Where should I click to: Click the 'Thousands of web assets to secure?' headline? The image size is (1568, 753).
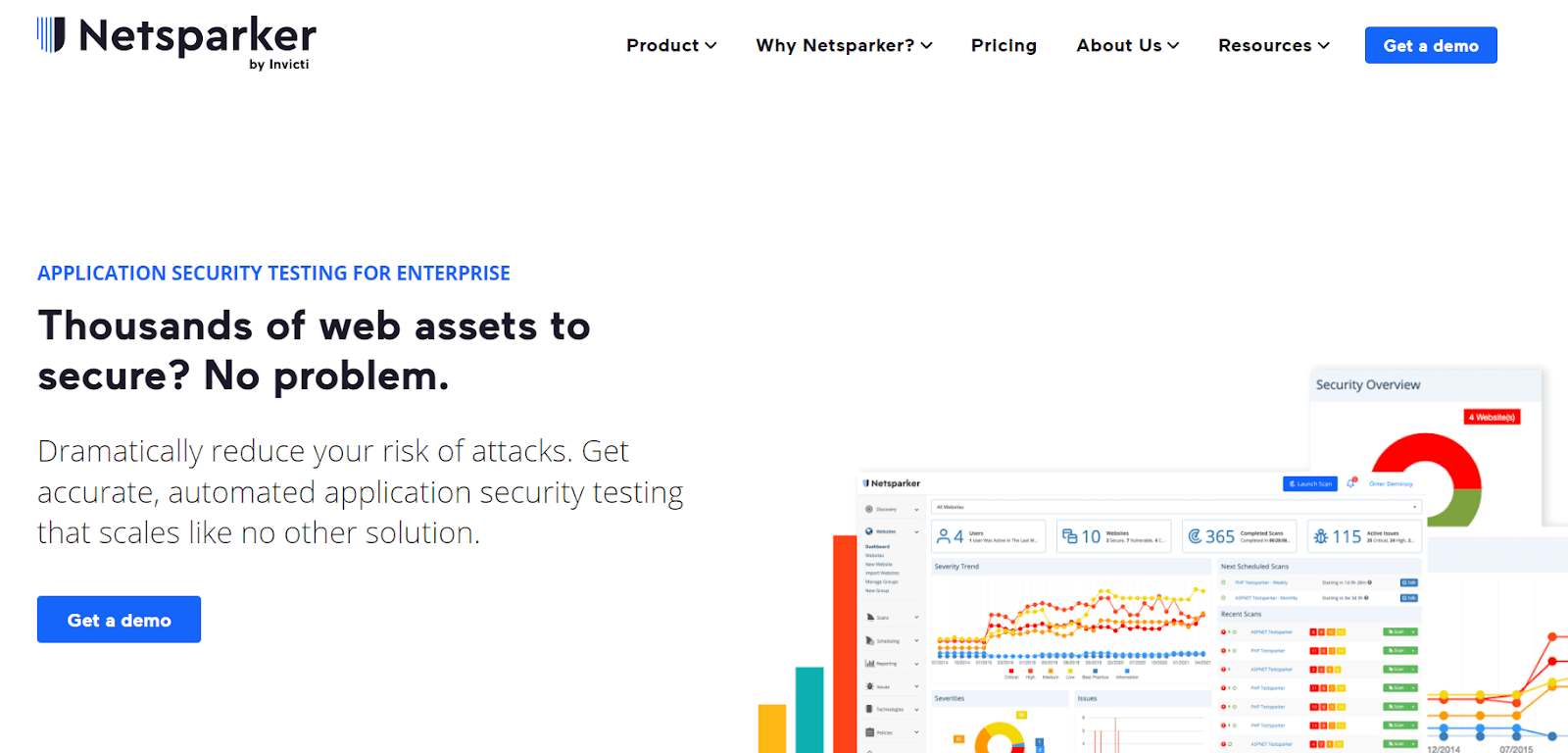click(314, 351)
